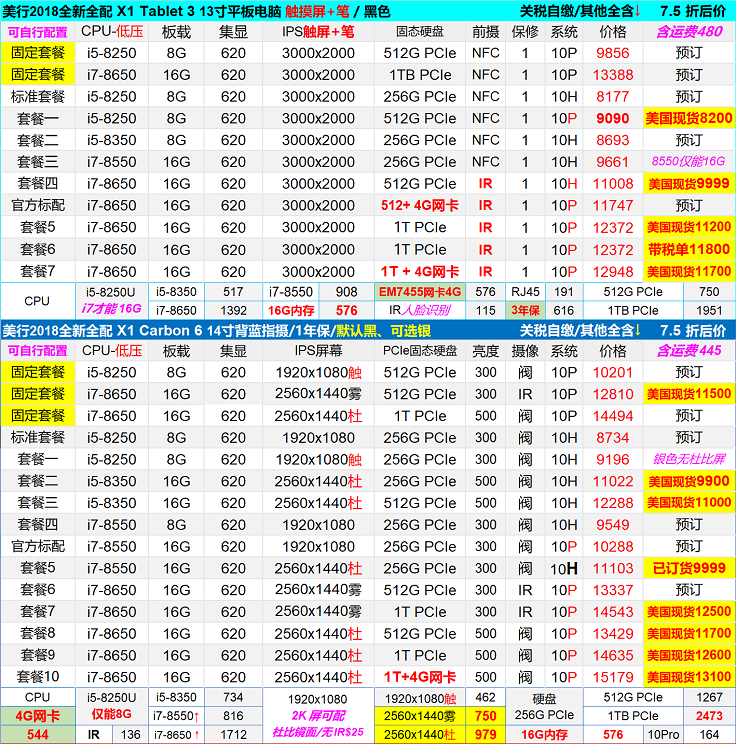Screen dimensions: 736x744
Task: Click the X1 Tablet 3 title bar
Action: [x=368, y=10]
